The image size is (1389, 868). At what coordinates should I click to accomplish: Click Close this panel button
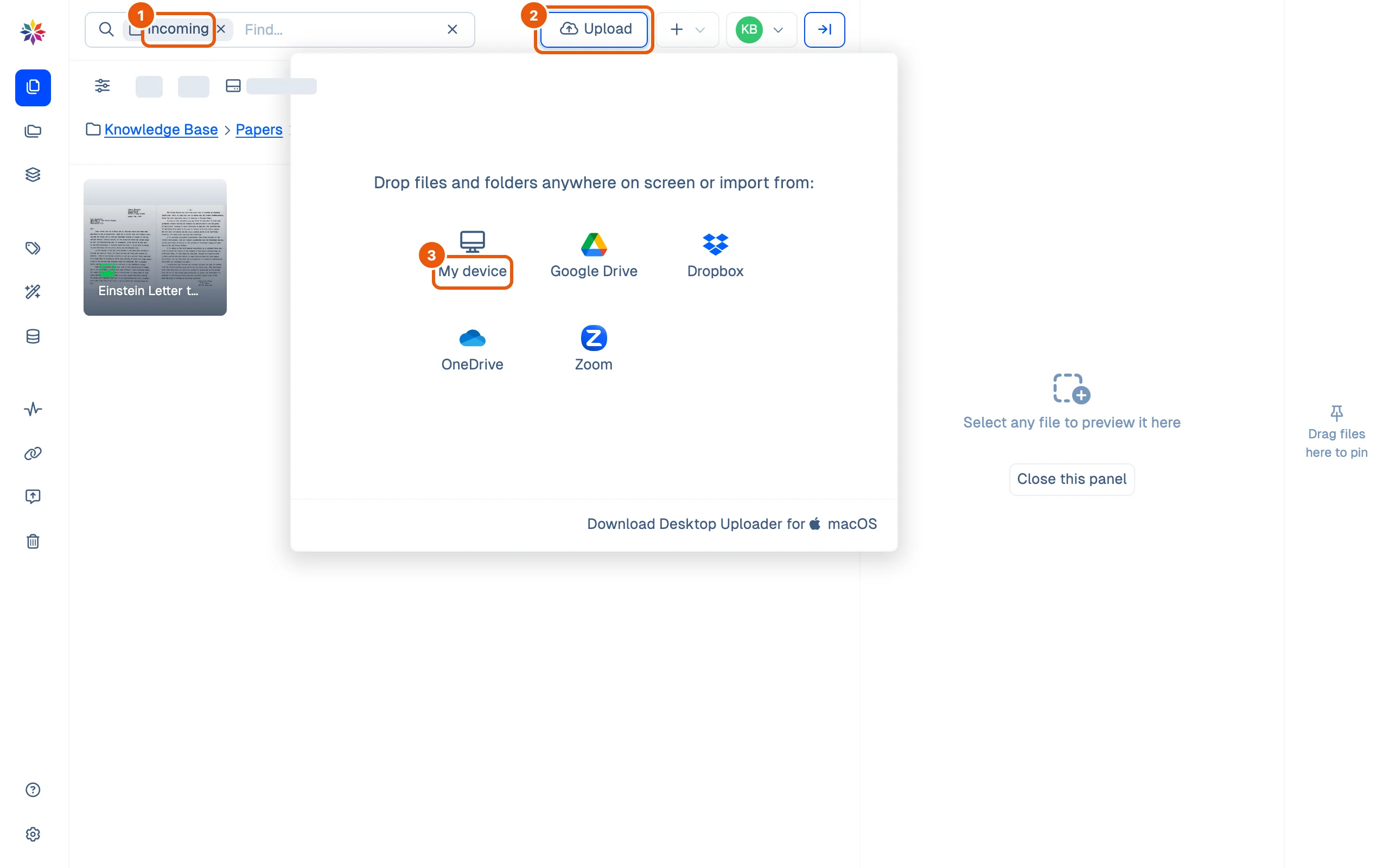click(x=1072, y=479)
